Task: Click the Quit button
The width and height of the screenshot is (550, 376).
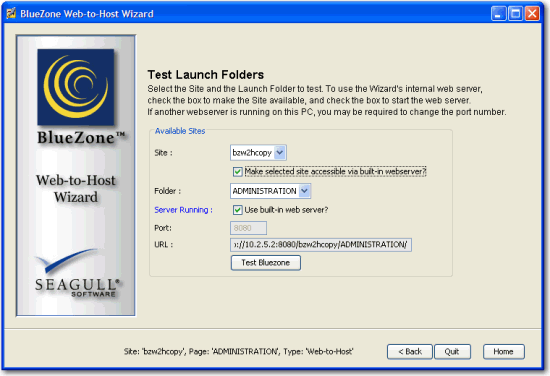Action: (452, 351)
